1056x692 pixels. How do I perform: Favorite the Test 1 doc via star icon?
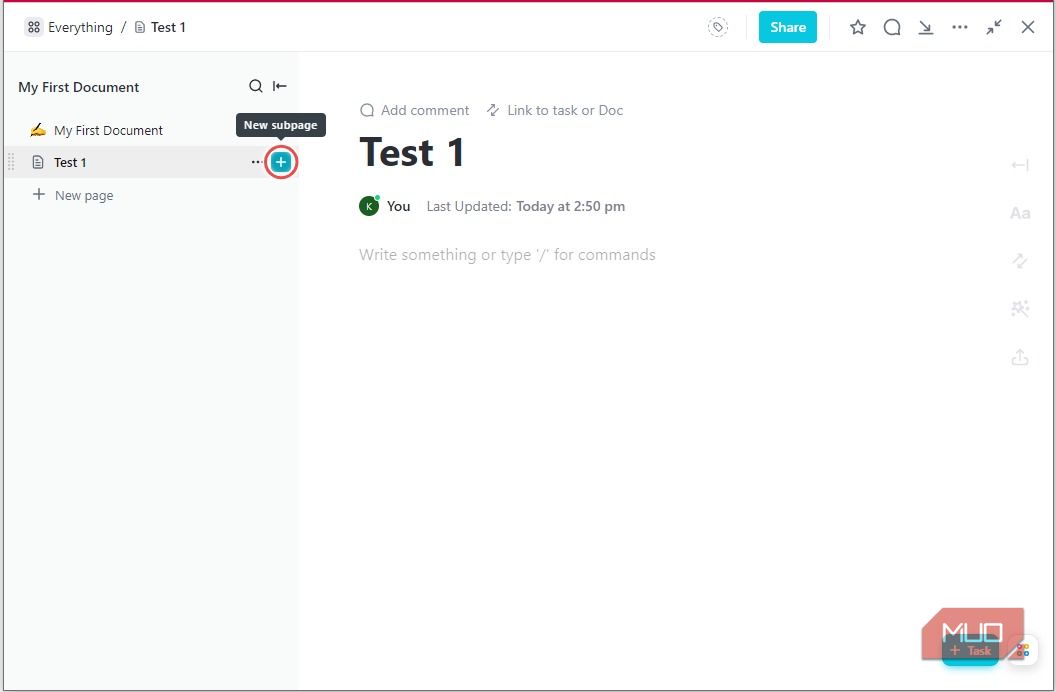click(x=858, y=27)
